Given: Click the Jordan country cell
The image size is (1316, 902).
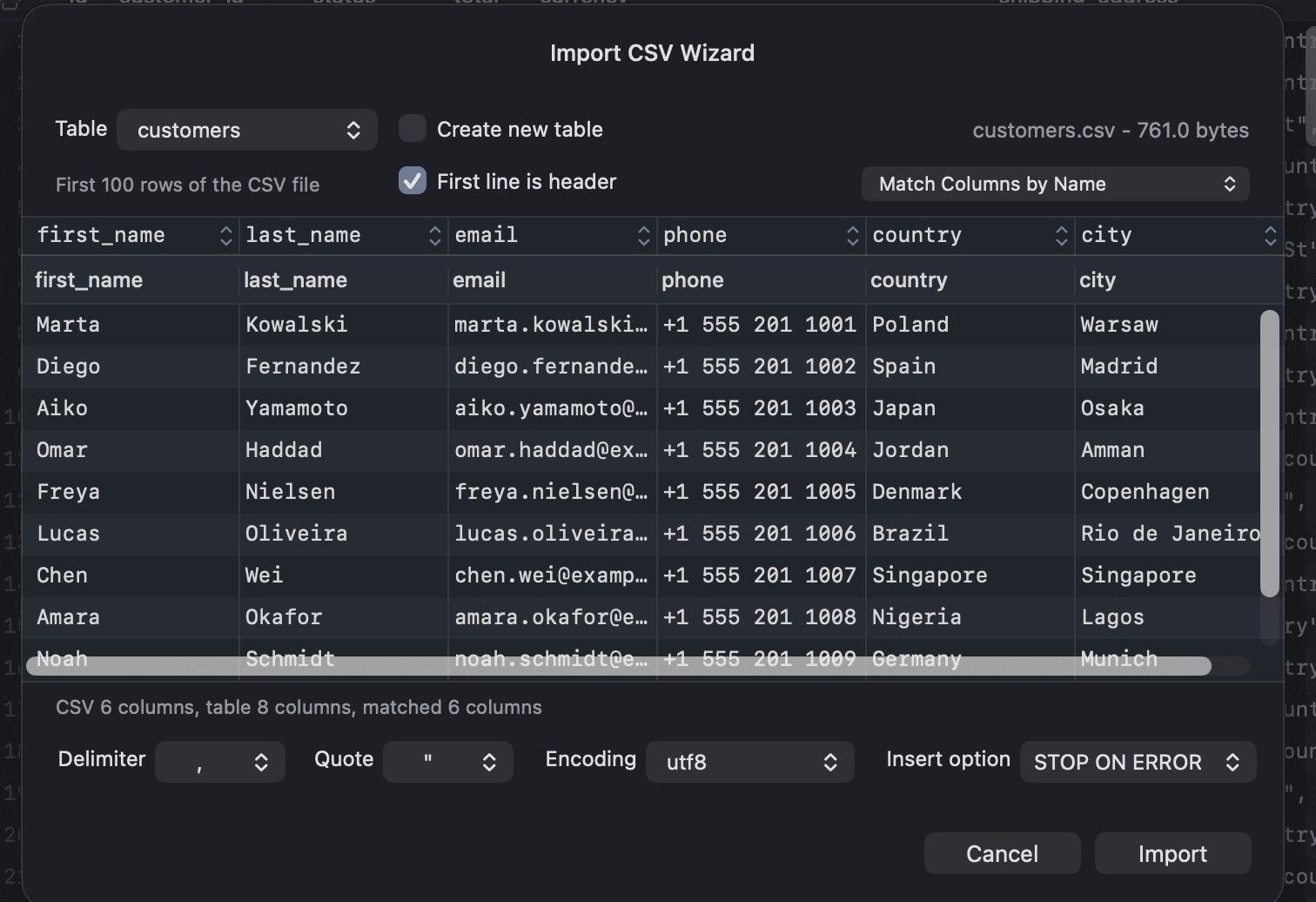Looking at the screenshot, I should click(970, 450).
